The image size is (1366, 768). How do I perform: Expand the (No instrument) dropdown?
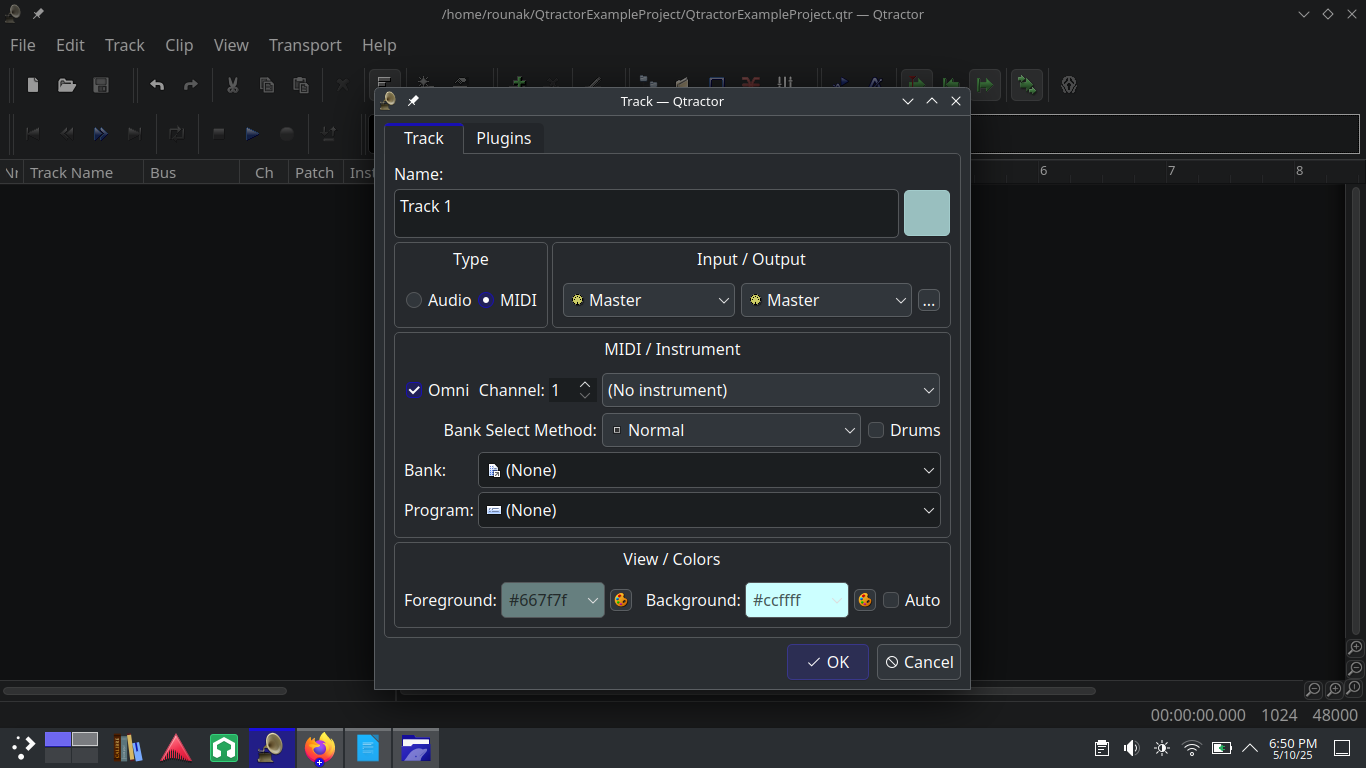pos(771,390)
